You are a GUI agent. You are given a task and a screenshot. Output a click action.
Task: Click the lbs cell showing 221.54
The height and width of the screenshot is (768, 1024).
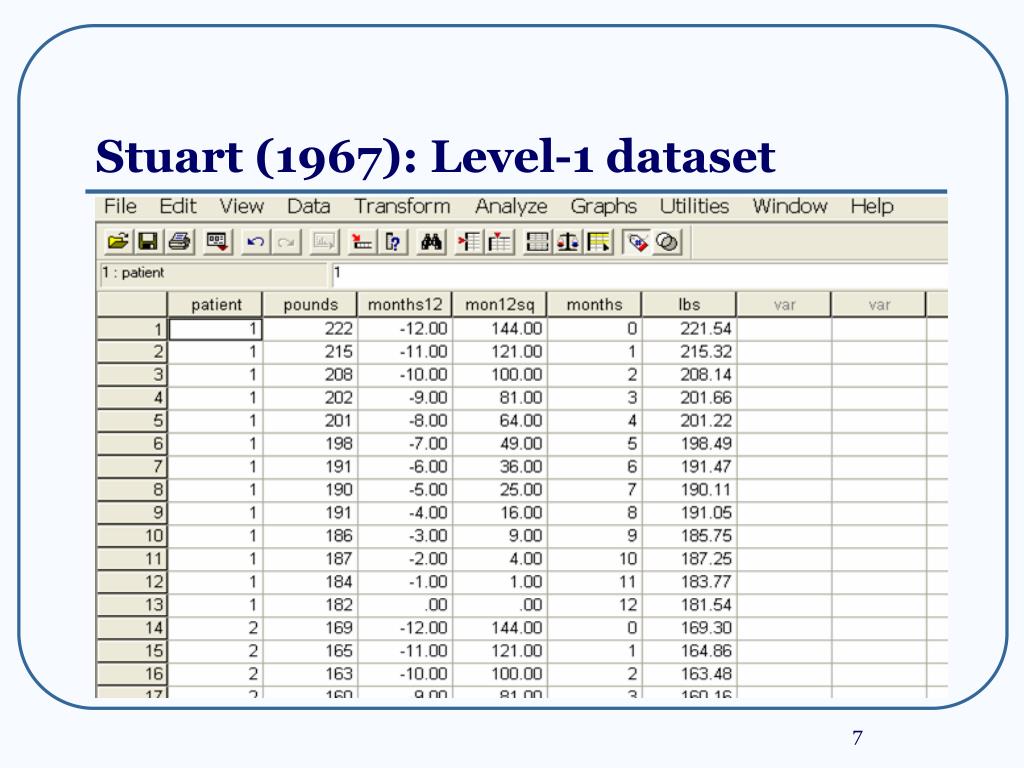(689, 328)
